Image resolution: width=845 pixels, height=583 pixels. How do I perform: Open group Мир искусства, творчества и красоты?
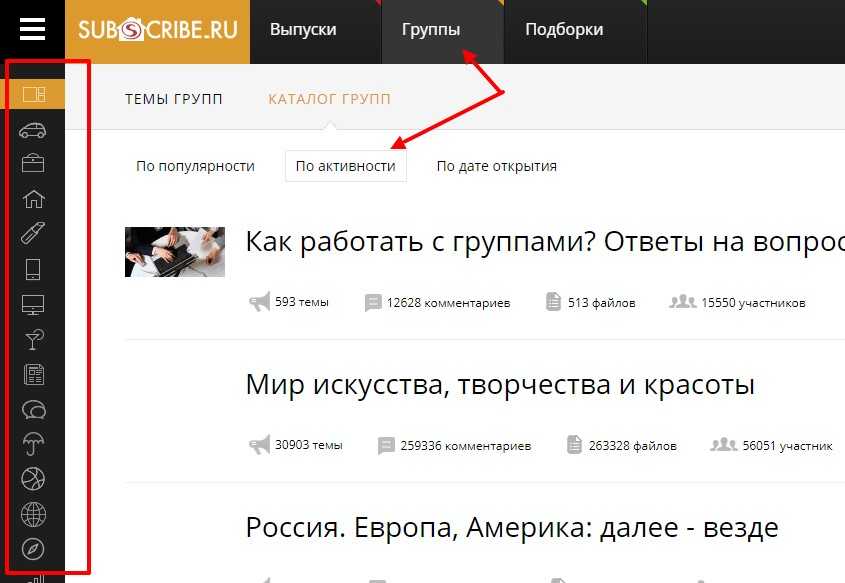[499, 385]
